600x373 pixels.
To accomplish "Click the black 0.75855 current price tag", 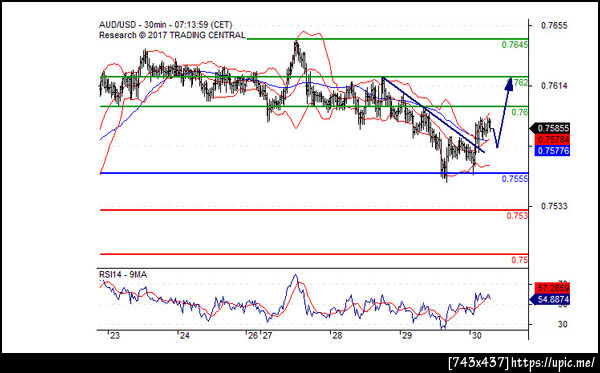I will (550, 128).
